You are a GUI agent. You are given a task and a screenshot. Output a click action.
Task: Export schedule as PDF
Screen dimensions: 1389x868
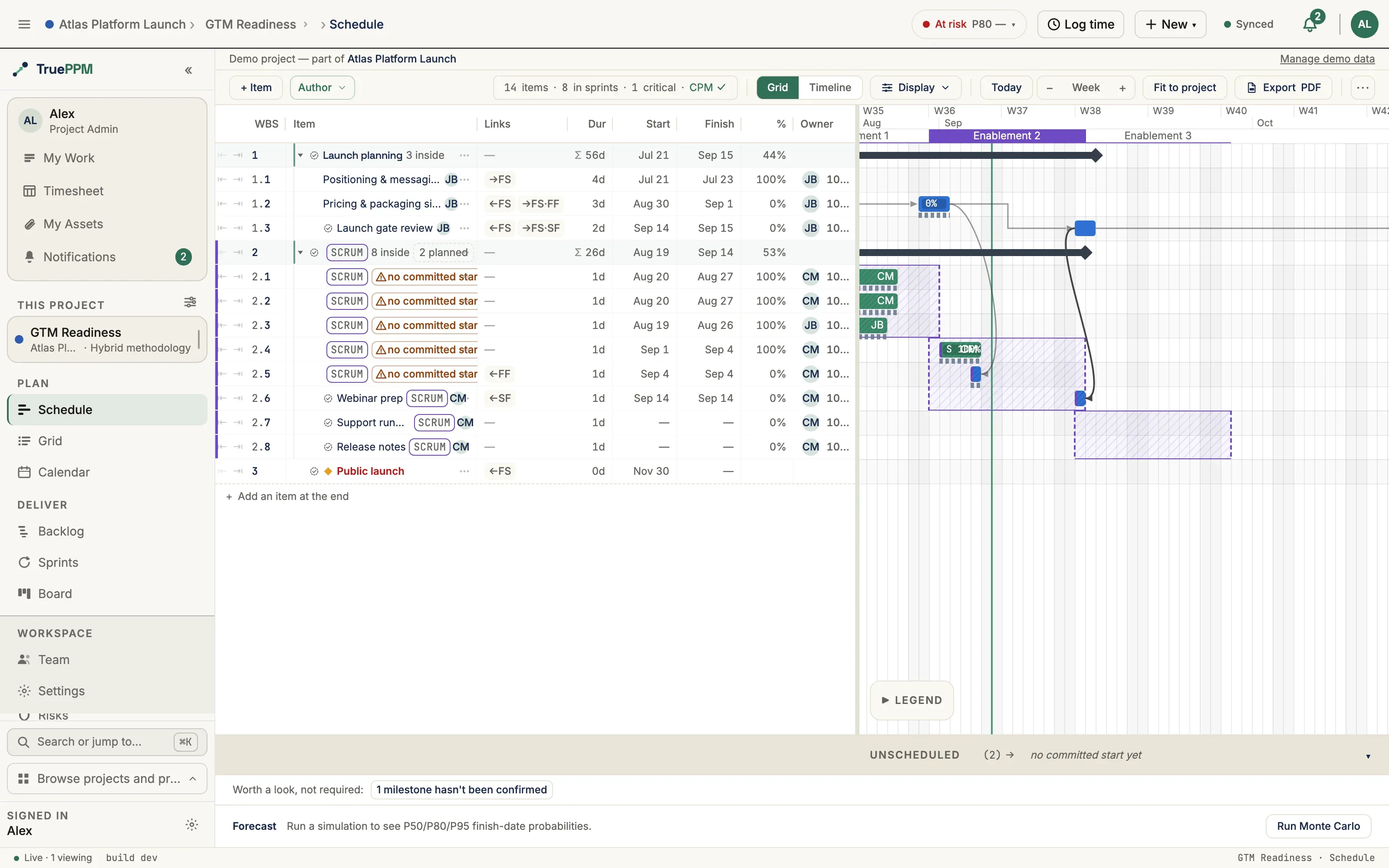tap(1284, 88)
